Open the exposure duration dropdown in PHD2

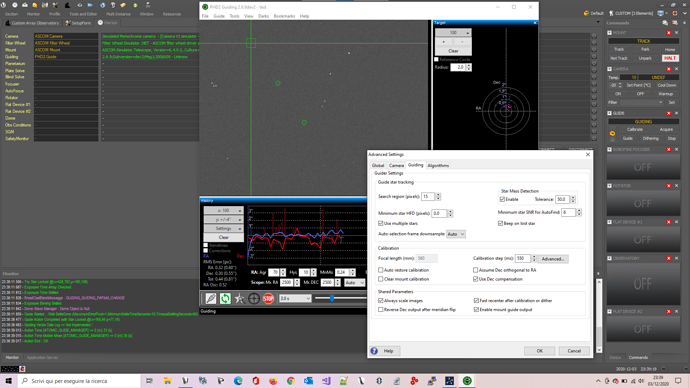[295, 298]
